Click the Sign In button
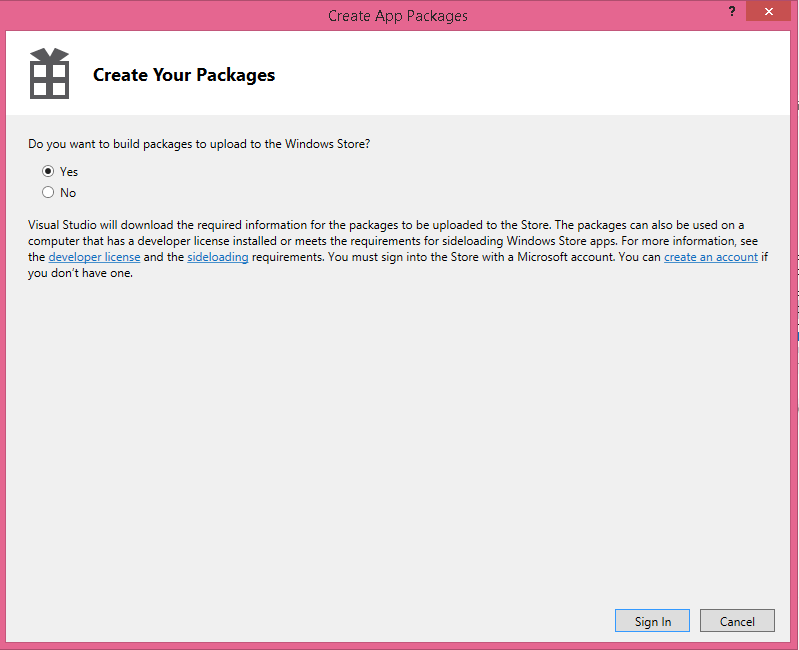Viewport: 799px width, 650px height. point(652,621)
